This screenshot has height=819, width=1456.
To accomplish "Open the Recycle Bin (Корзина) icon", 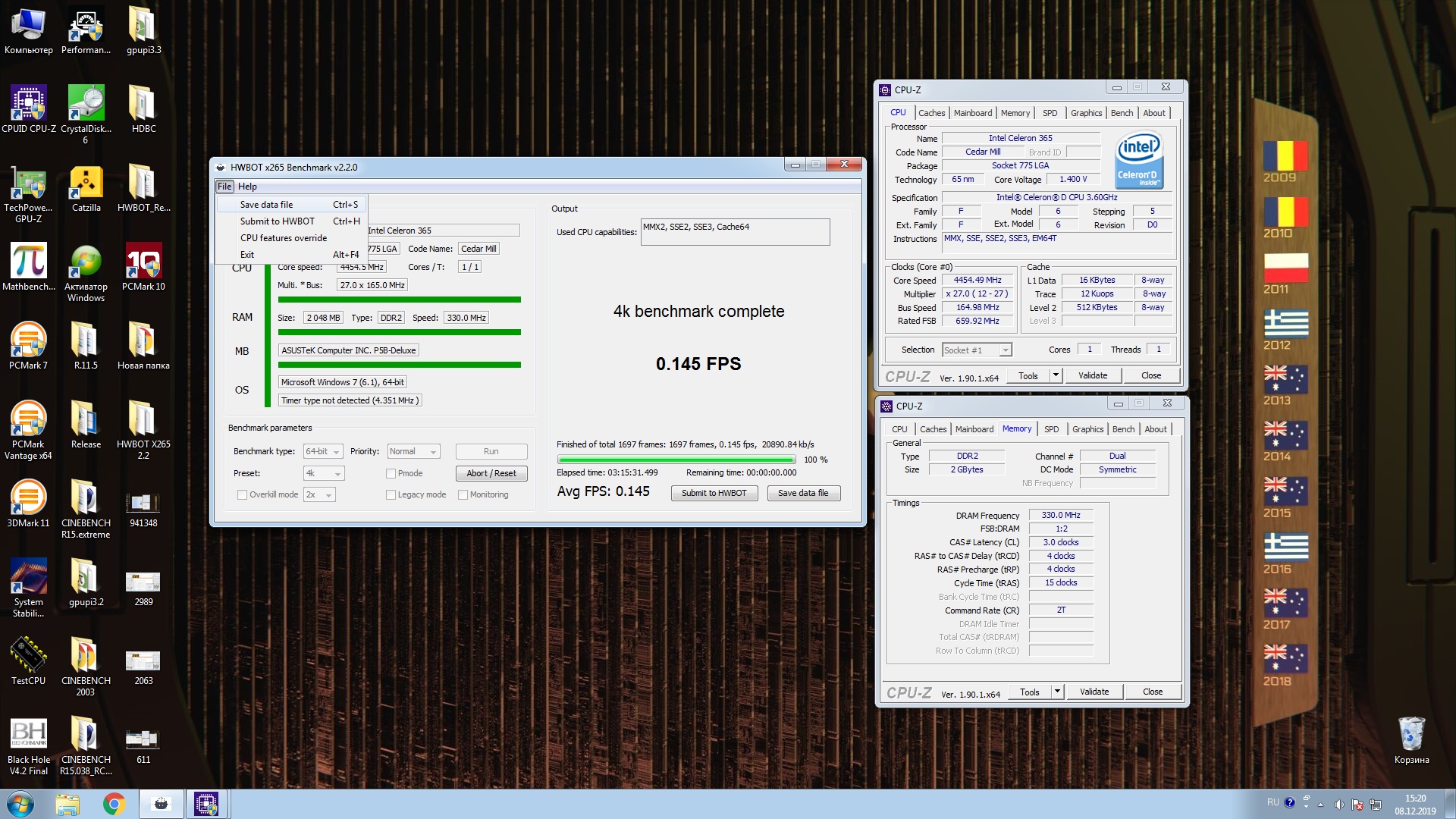I will [x=1411, y=740].
